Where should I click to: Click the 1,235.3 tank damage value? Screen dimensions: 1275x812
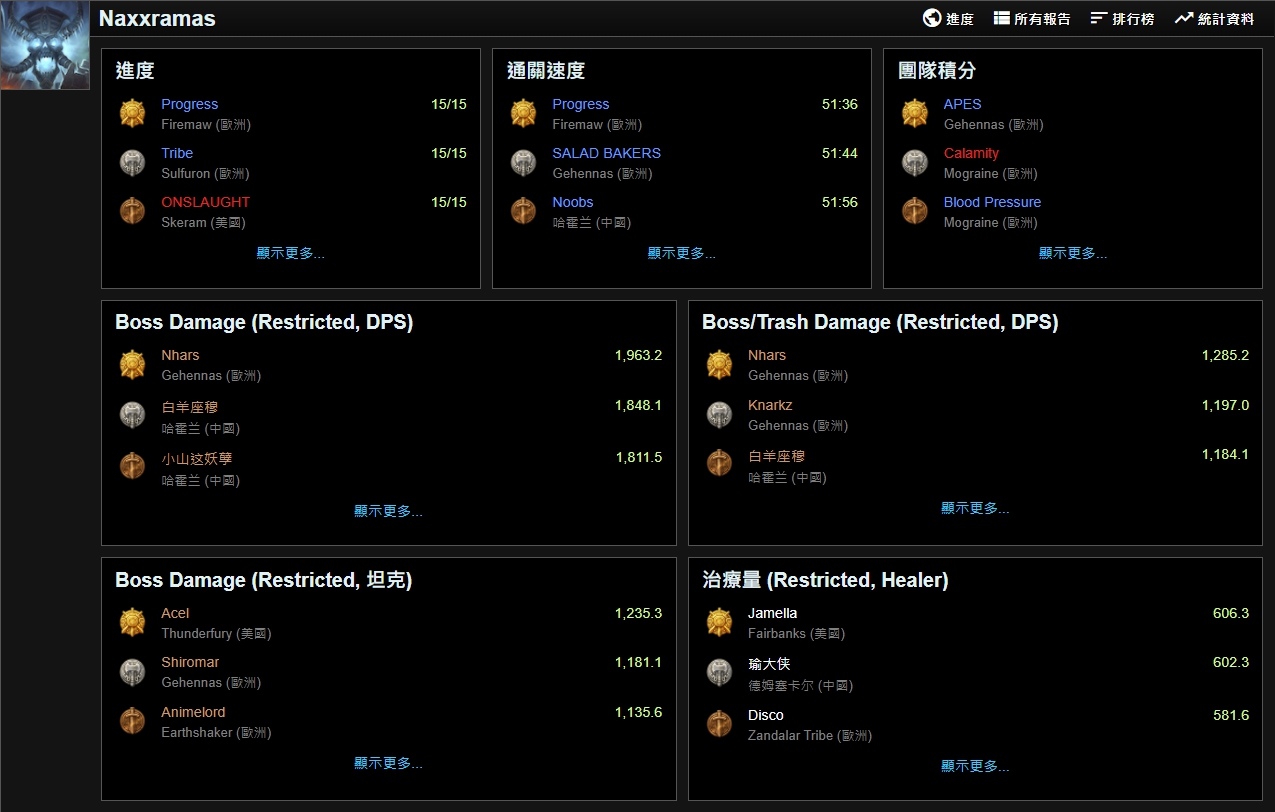click(x=638, y=613)
